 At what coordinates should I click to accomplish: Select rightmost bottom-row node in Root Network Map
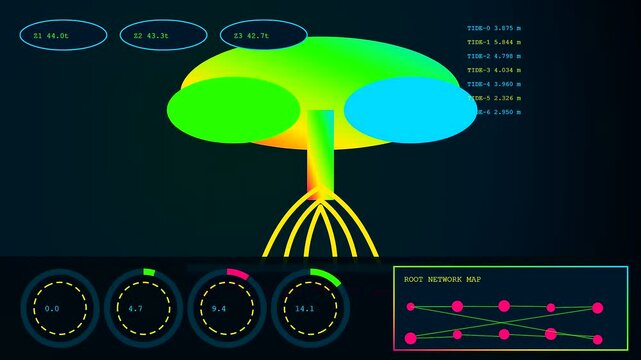(x=598, y=339)
